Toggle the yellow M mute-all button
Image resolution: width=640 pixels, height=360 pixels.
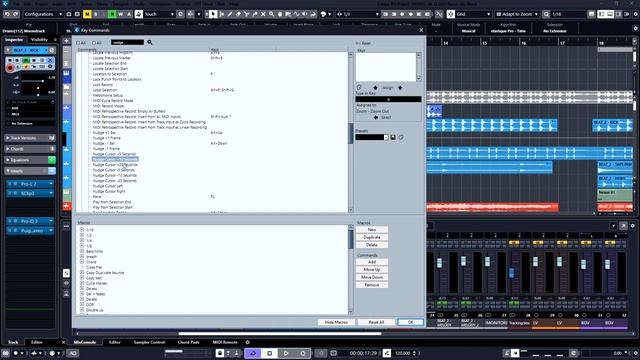[x=87, y=14]
